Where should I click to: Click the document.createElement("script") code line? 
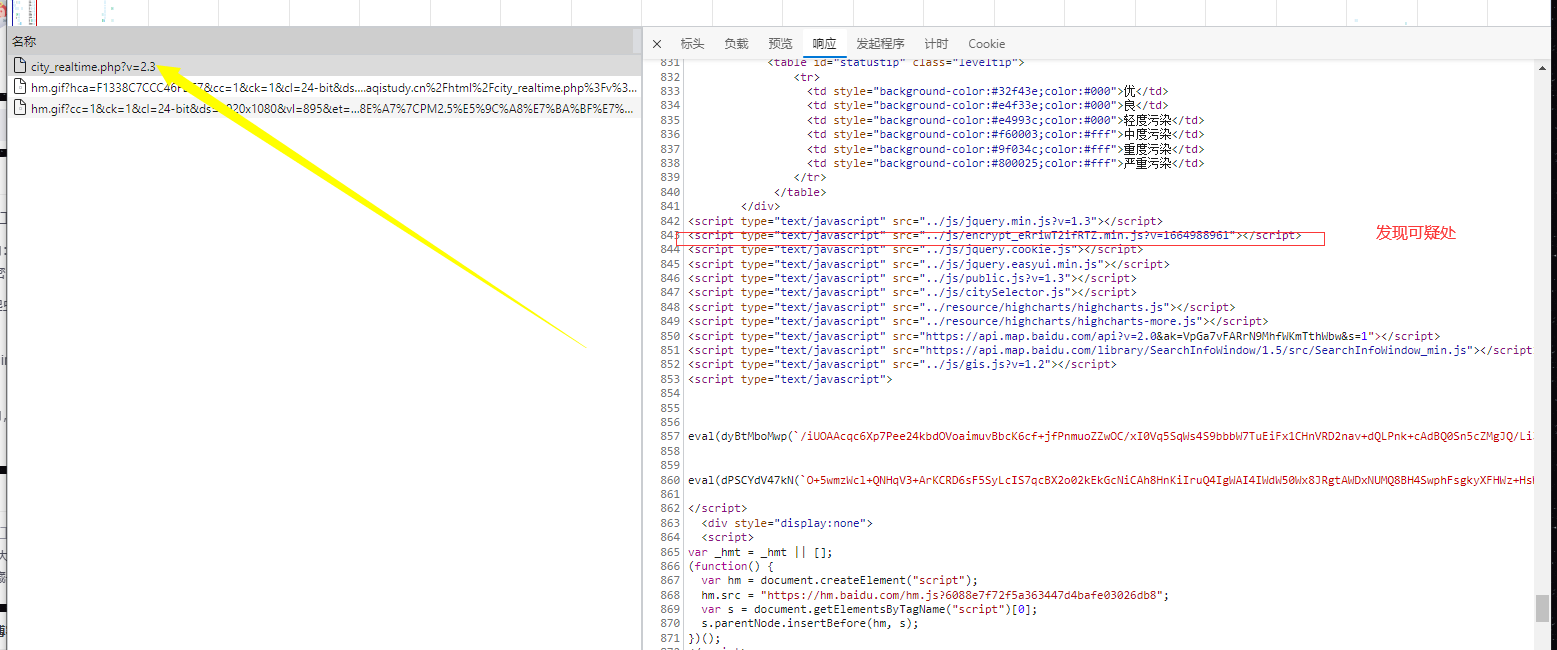[x=839, y=581]
